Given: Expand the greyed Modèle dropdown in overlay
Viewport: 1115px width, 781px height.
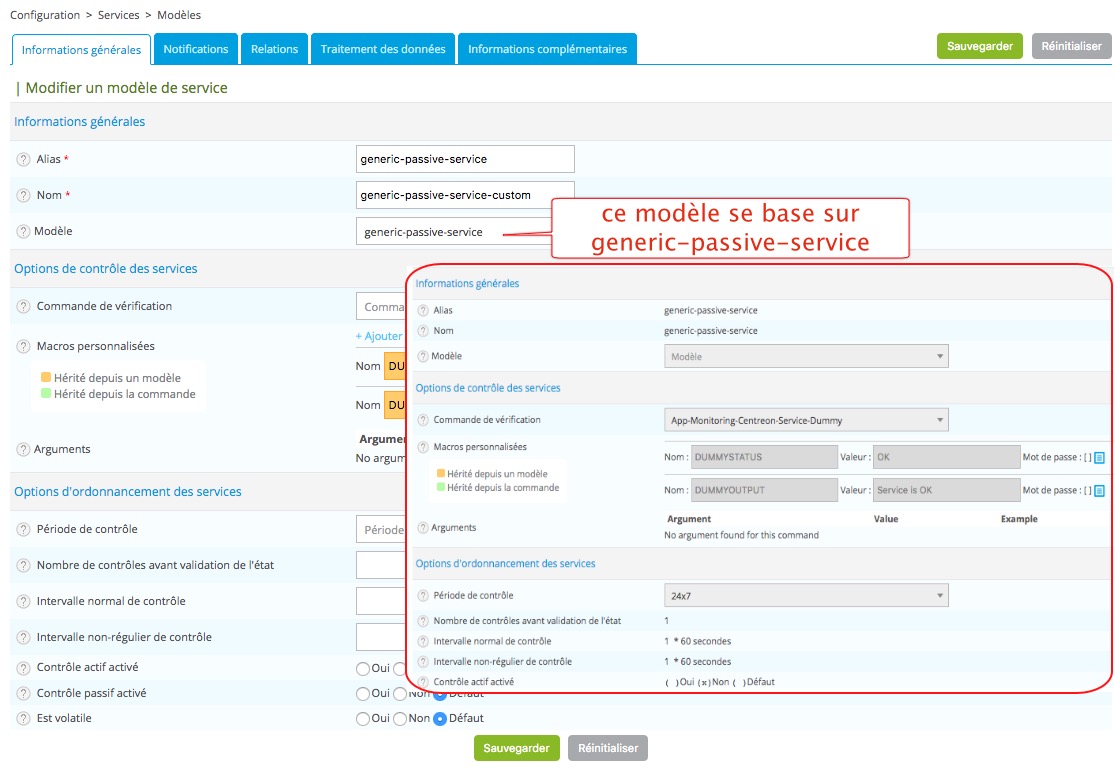Looking at the screenshot, I should [806, 356].
